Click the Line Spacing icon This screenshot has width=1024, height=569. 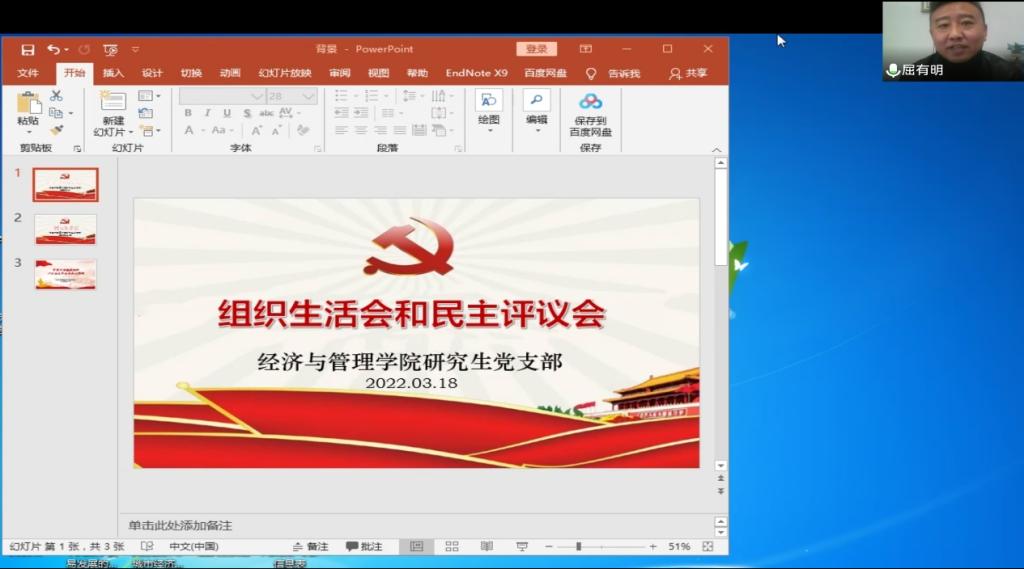409,96
